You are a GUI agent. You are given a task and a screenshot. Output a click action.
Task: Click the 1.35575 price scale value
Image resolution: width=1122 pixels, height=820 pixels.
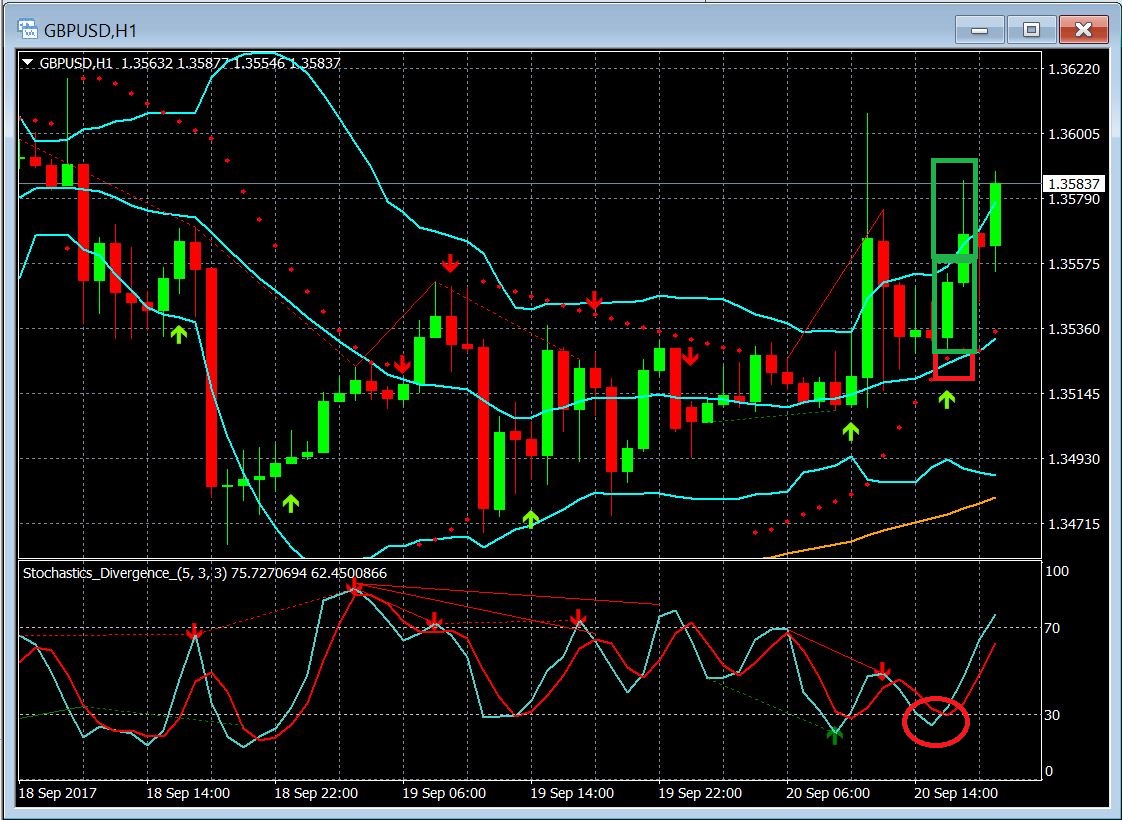point(1073,264)
